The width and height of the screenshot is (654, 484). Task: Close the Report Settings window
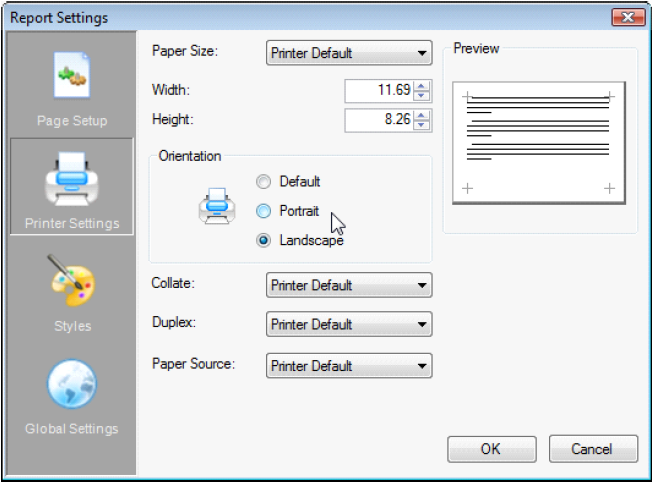tap(629, 17)
